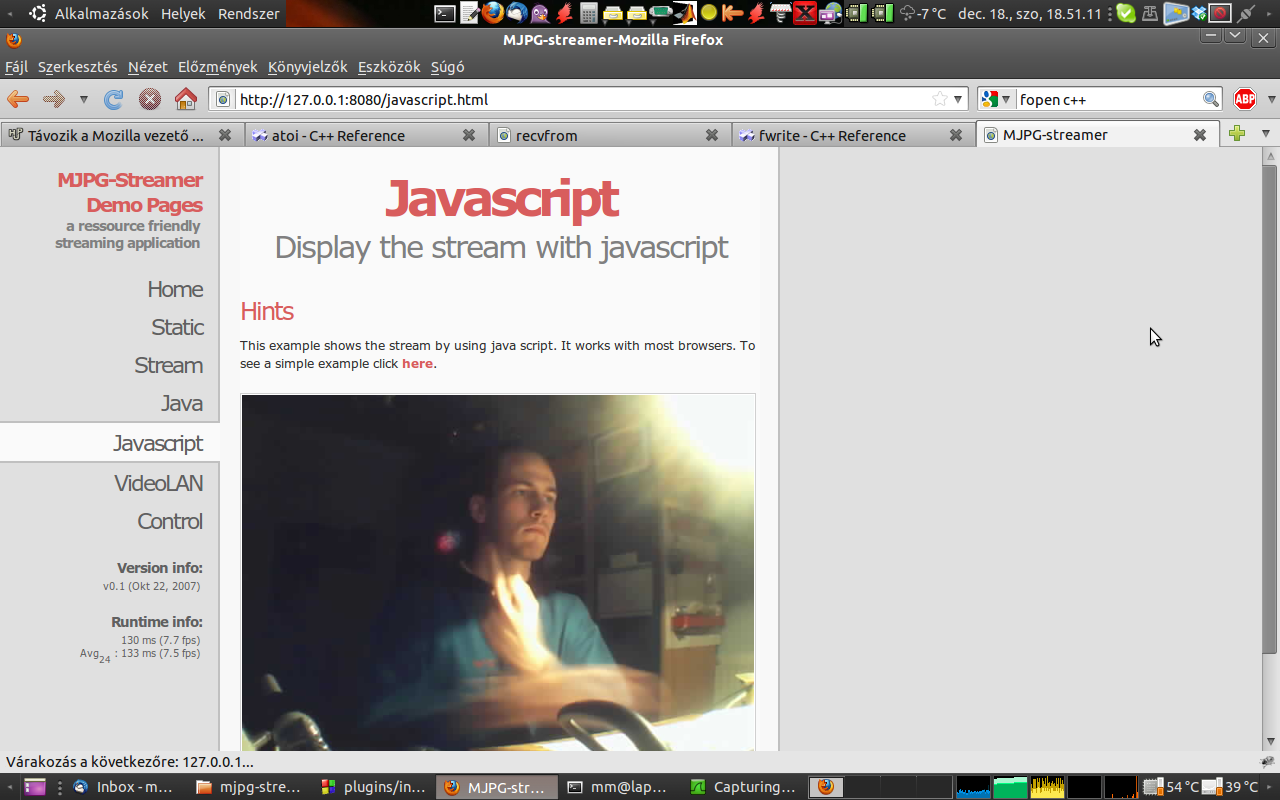Image resolution: width=1280 pixels, height=800 pixels.
Task: Open the Szerkesztés menu
Action: tap(78, 67)
